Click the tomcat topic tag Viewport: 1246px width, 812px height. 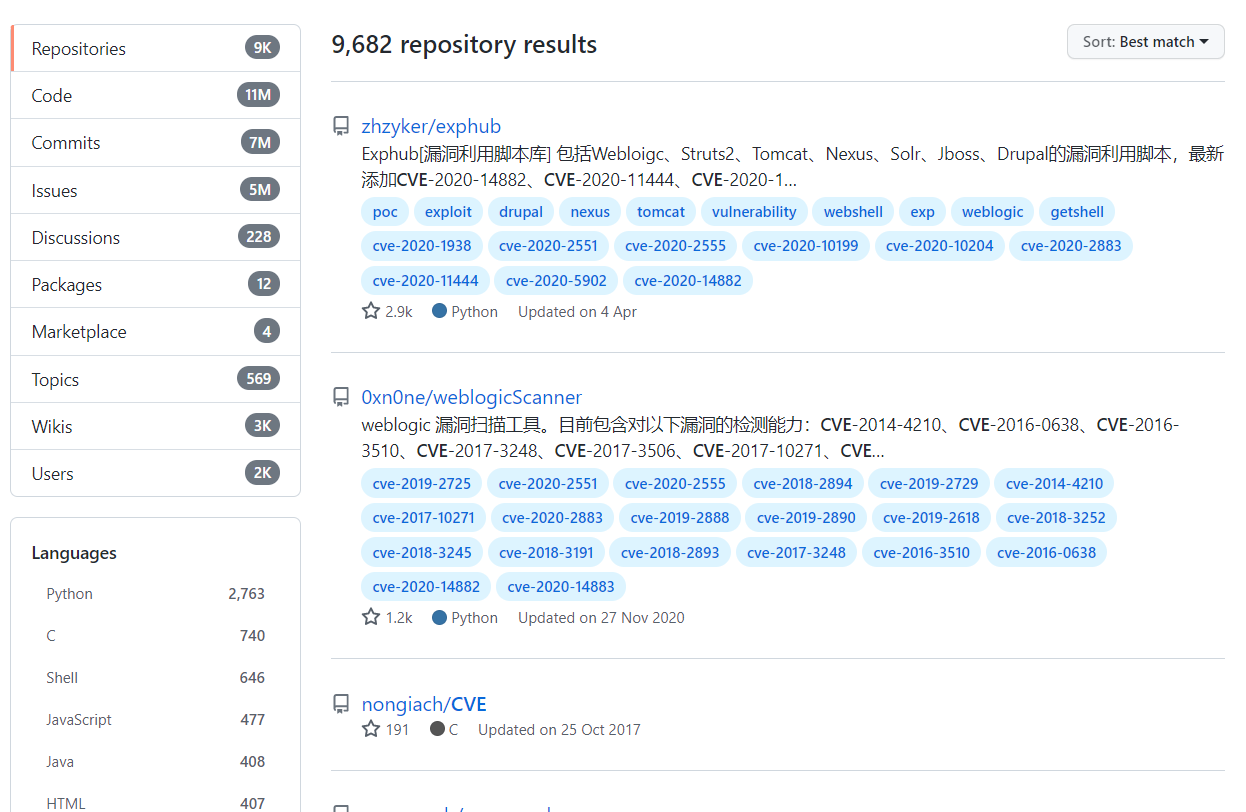coord(661,212)
